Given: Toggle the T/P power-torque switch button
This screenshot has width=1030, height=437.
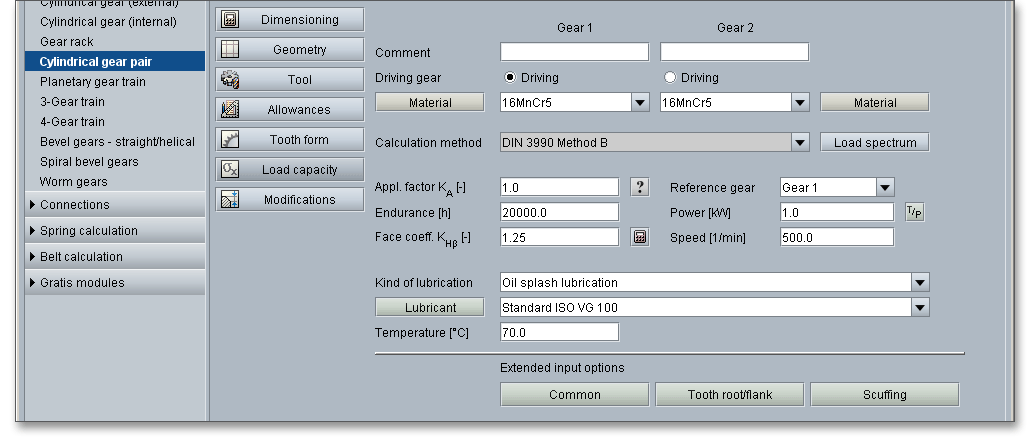Looking at the screenshot, I should tap(914, 212).
